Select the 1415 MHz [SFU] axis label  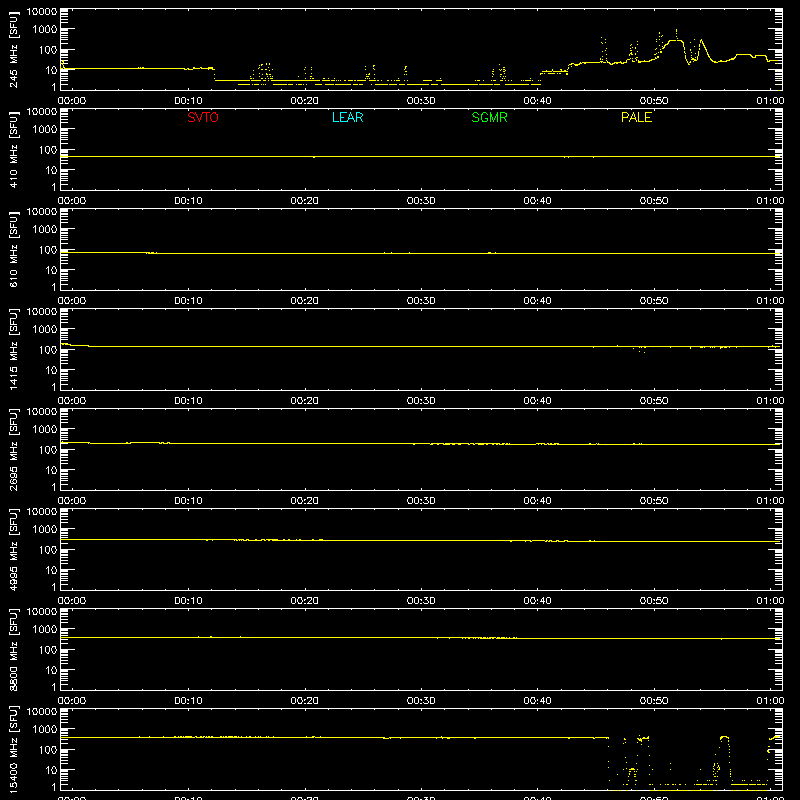coord(13,350)
